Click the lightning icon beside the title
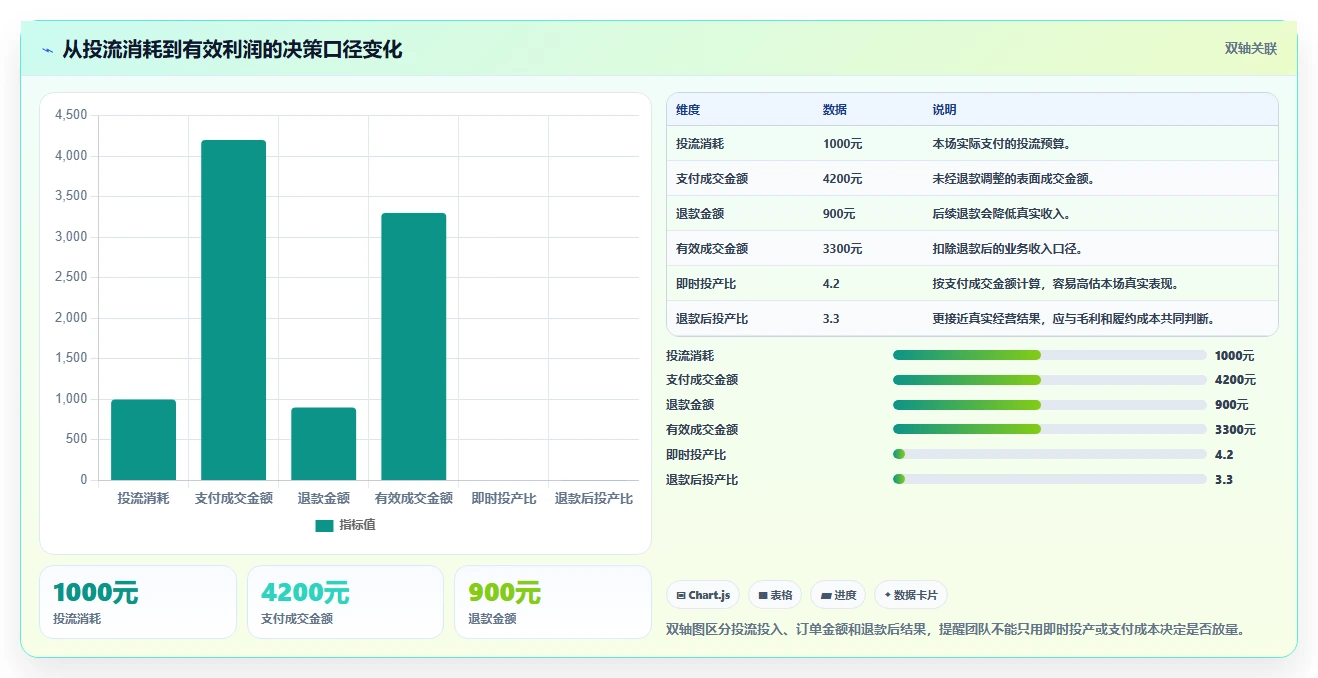The image size is (1318, 678). (48, 50)
